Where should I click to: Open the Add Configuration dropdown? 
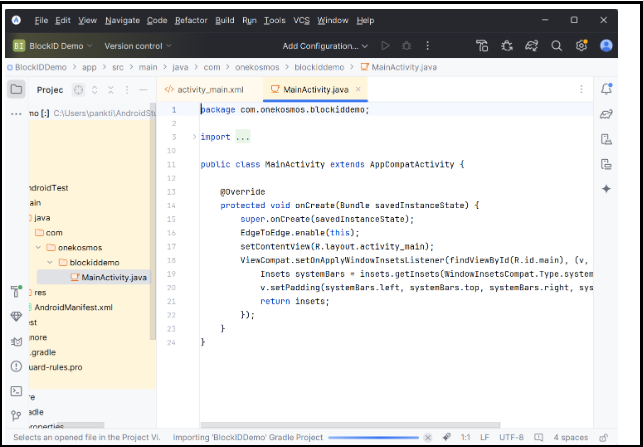pyautogui.click(x=321, y=46)
